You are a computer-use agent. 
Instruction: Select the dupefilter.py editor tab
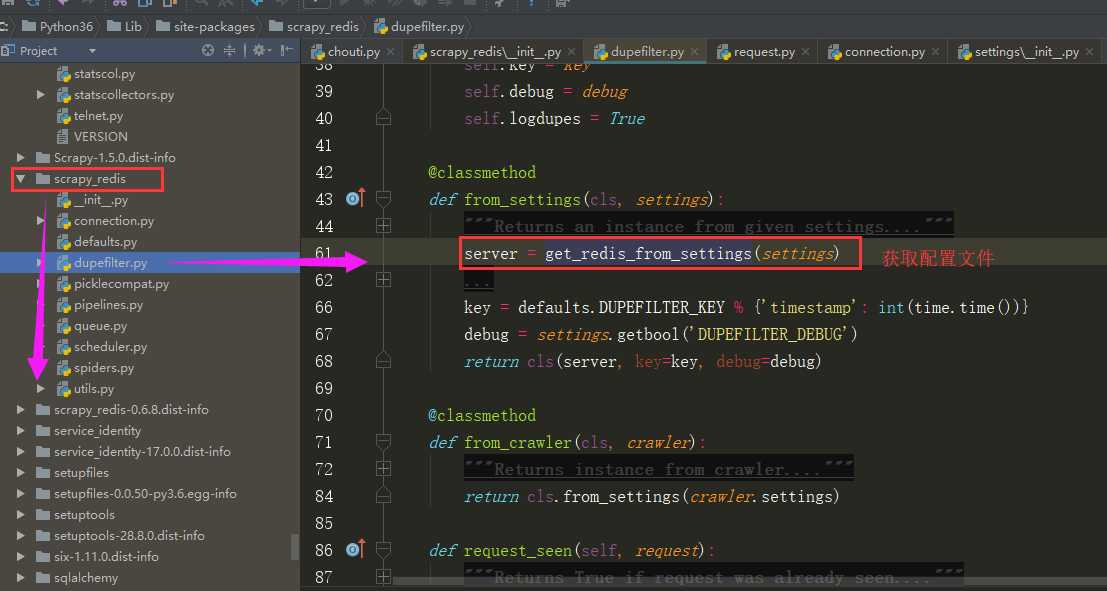pos(647,52)
